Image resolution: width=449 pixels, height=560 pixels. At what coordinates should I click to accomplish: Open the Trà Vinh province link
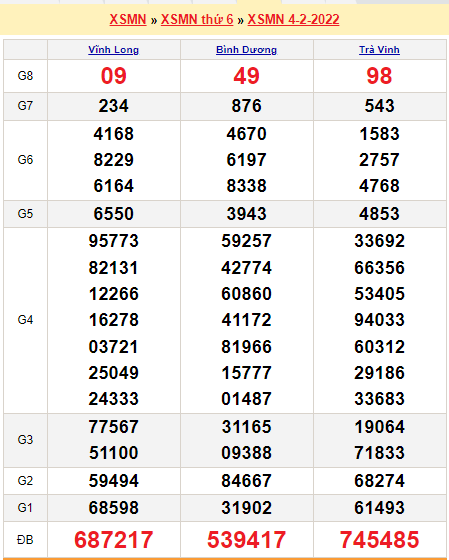coord(379,50)
